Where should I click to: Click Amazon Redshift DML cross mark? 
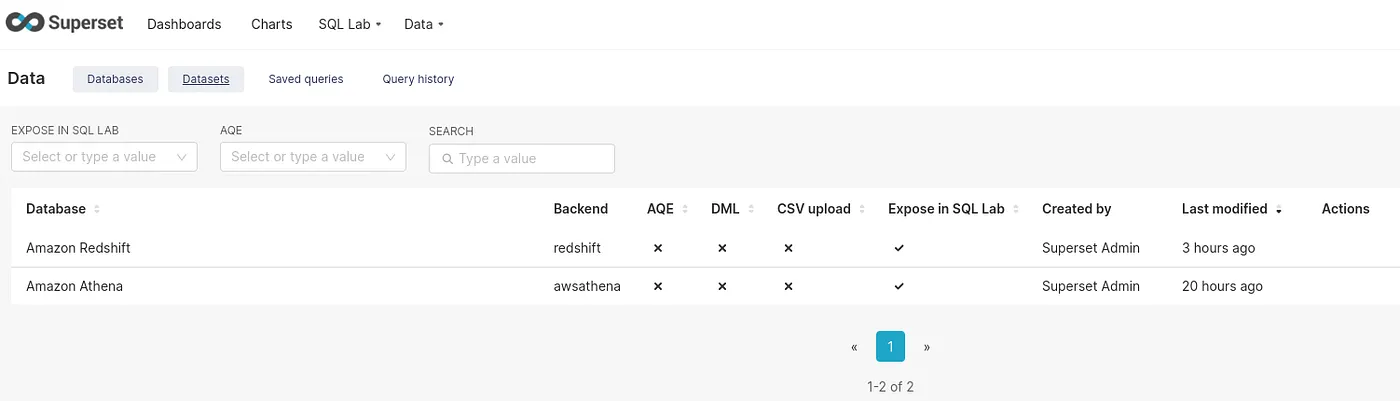[x=722, y=248]
